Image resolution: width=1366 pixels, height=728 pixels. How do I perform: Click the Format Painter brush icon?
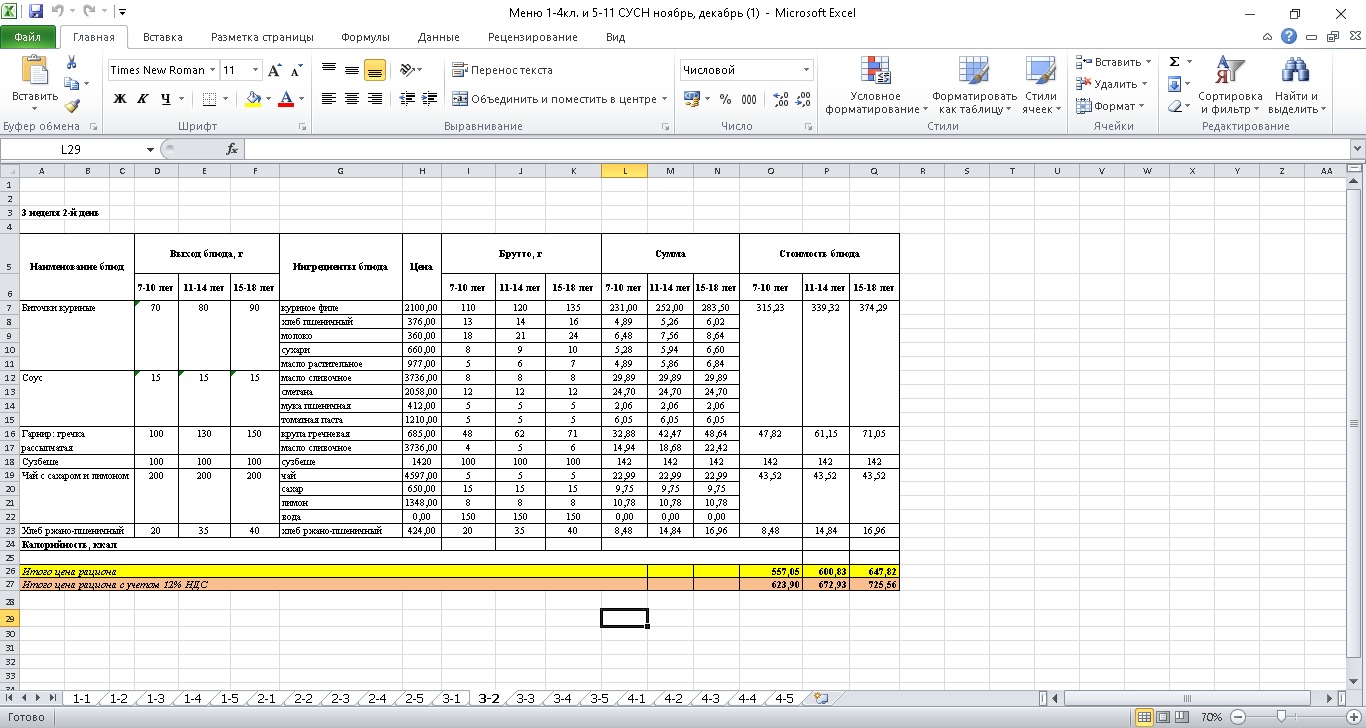pyautogui.click(x=72, y=106)
